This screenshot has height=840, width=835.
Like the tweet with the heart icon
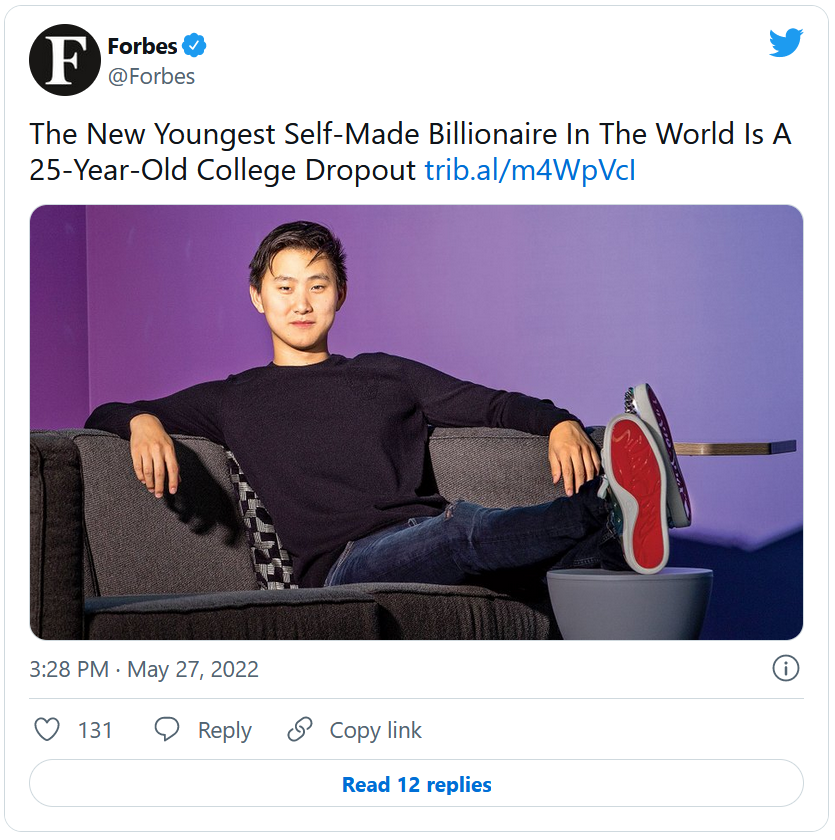(x=47, y=730)
